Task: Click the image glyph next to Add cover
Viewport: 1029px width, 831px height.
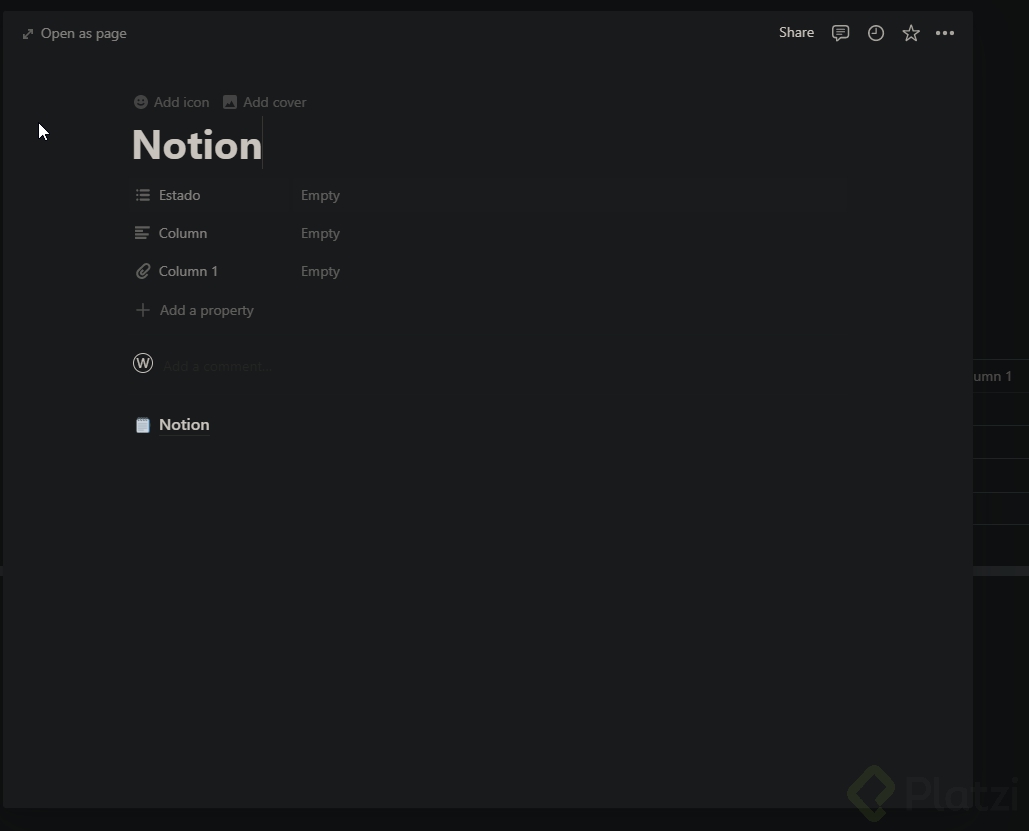Action: click(x=230, y=102)
